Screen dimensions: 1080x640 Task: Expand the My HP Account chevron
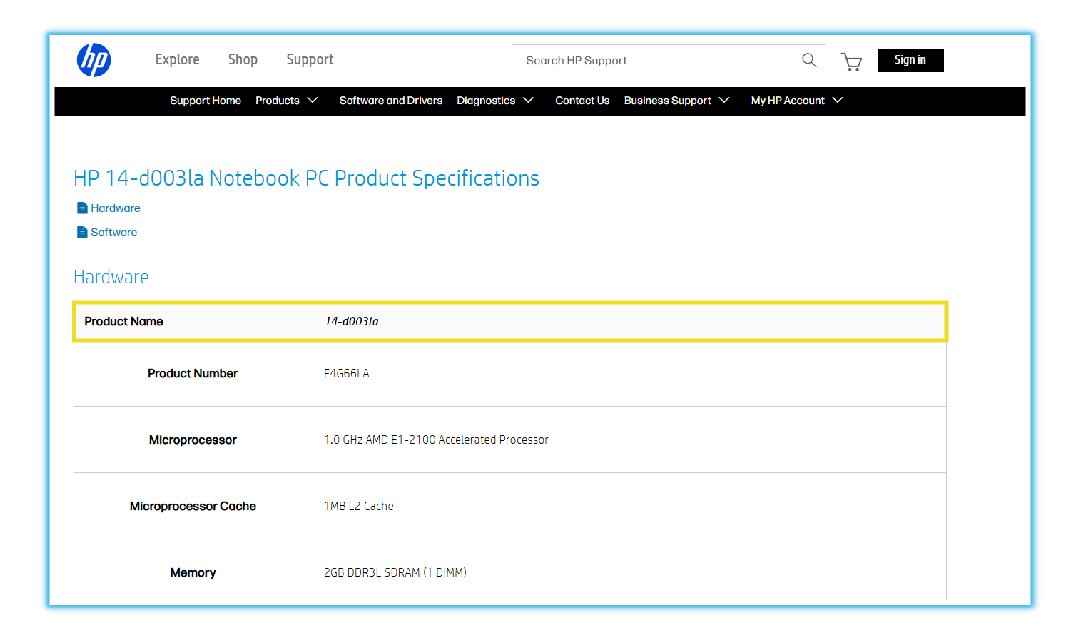[x=838, y=101]
